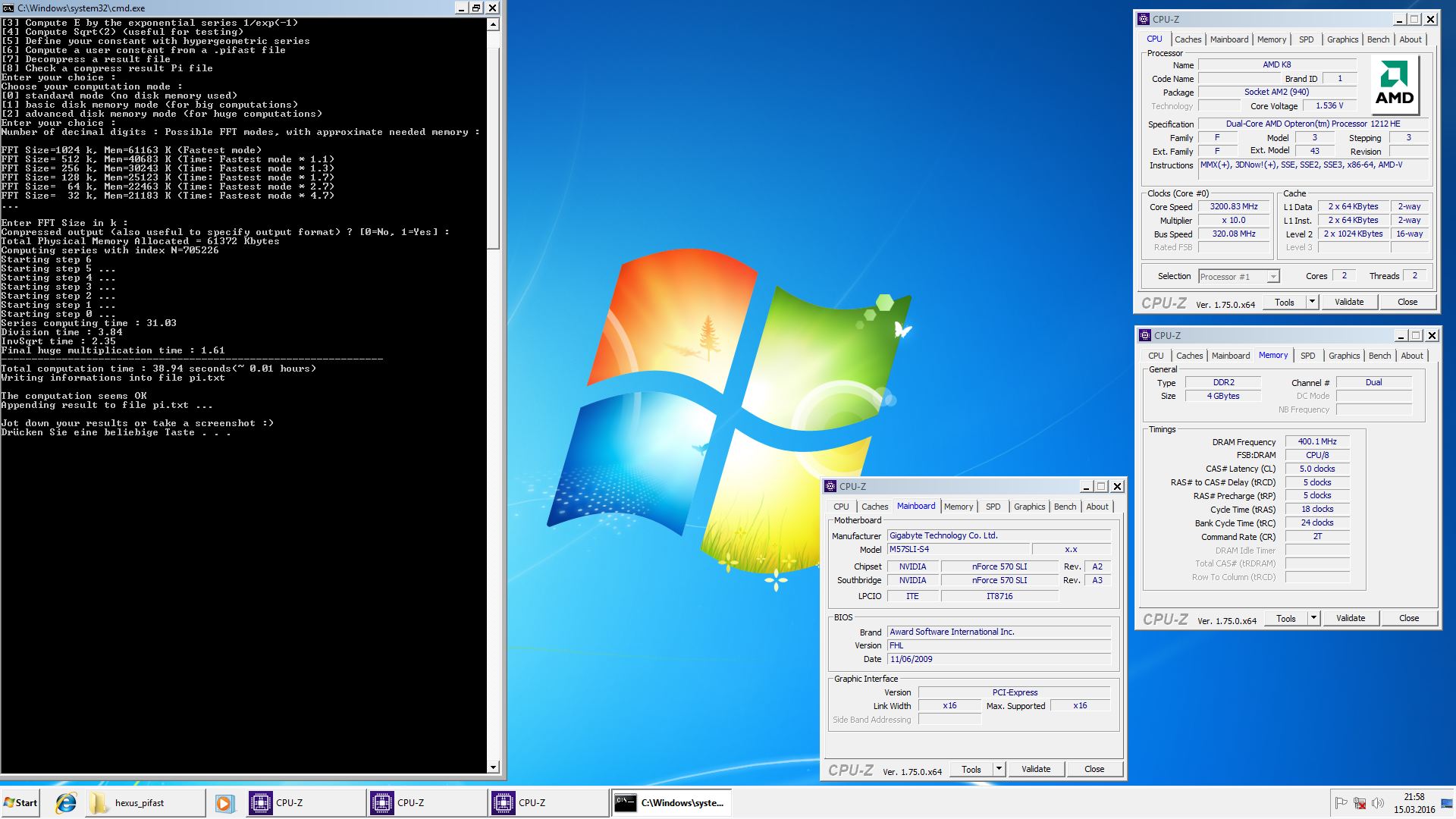Click the Specification Opteron 1212 HE field
This screenshot has height=819, width=1456.
pyautogui.click(x=1313, y=124)
